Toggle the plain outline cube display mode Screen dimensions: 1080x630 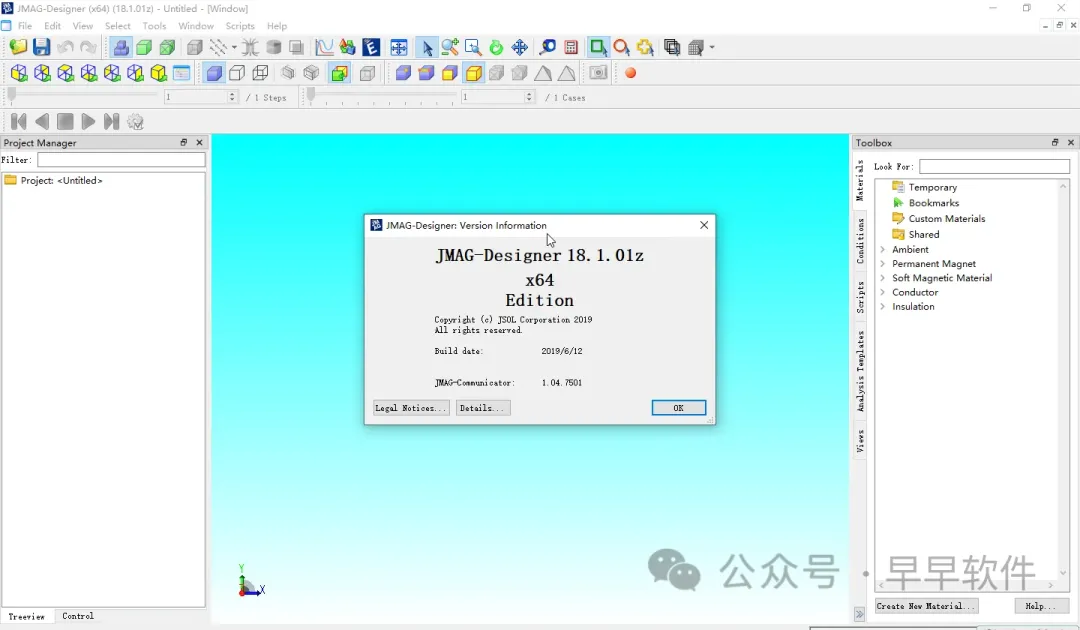tap(237, 73)
